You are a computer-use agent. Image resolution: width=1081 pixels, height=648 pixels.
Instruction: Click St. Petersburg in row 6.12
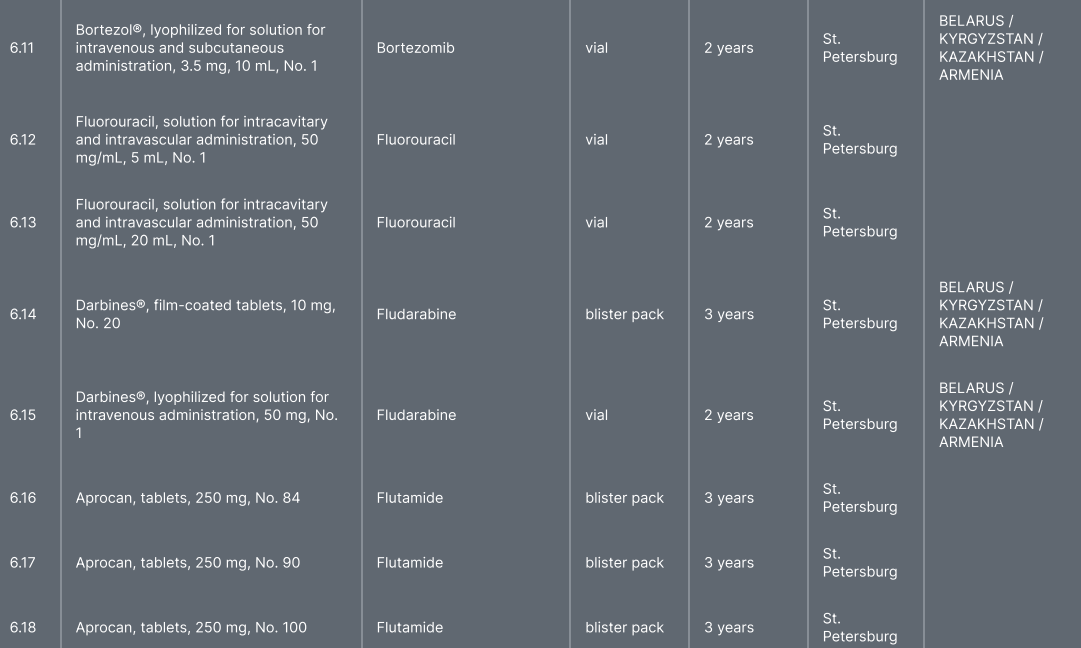pyautogui.click(x=859, y=140)
